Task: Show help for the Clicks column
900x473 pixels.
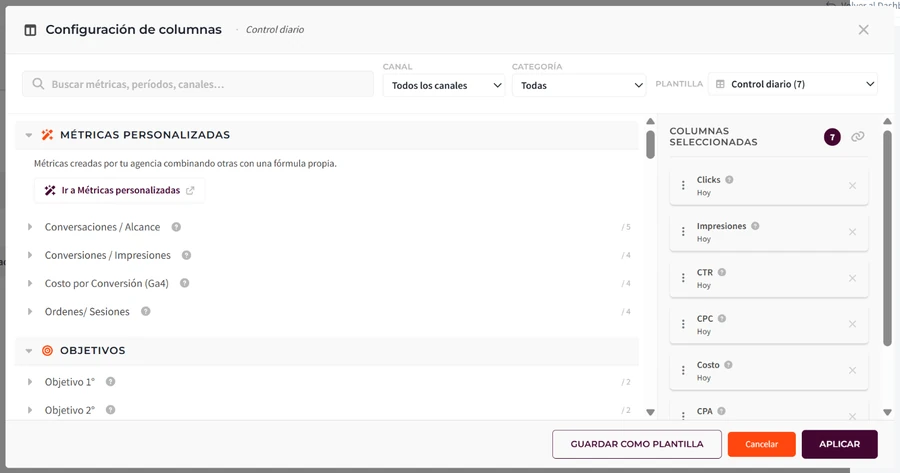Action: point(729,180)
